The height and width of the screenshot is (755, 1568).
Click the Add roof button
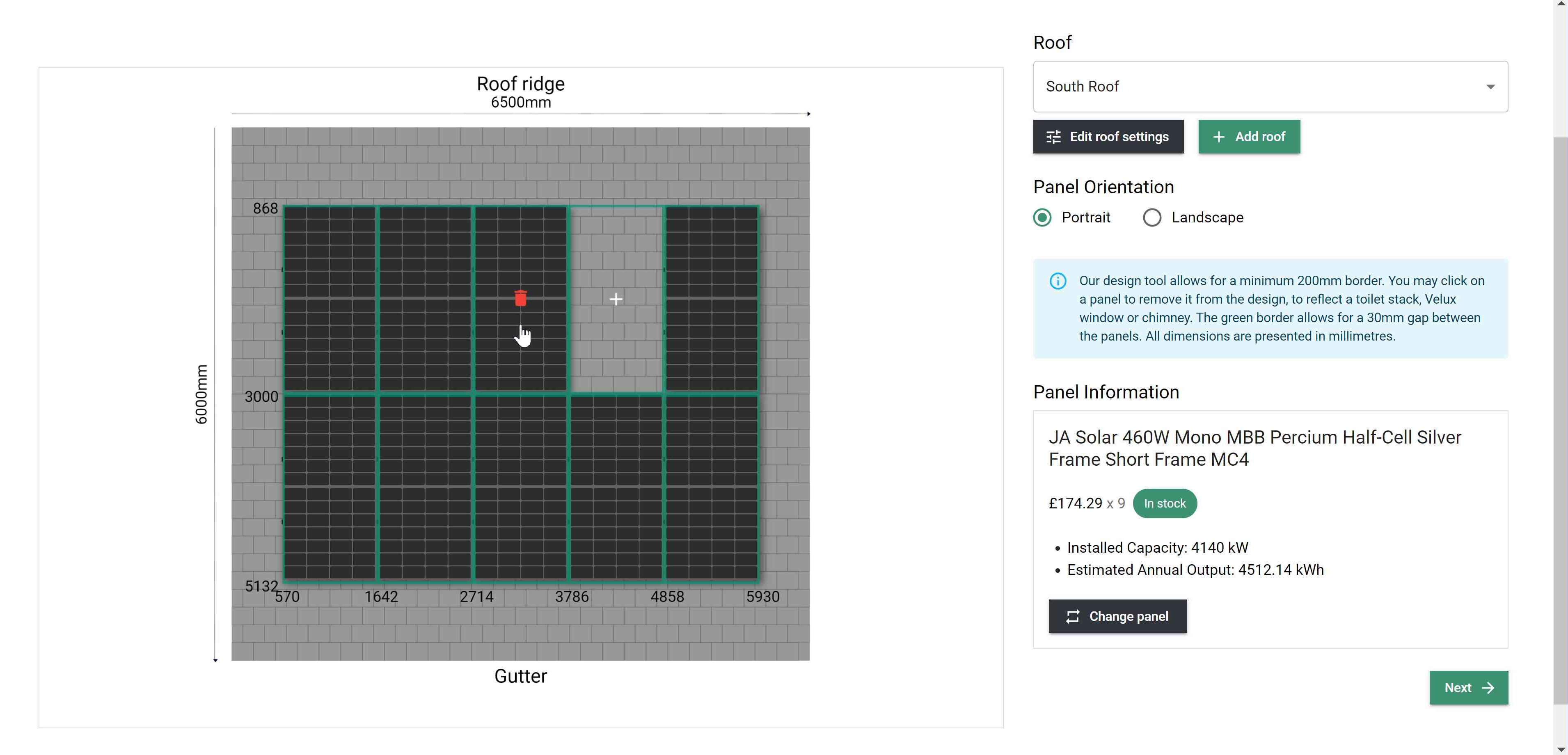pyautogui.click(x=1249, y=137)
